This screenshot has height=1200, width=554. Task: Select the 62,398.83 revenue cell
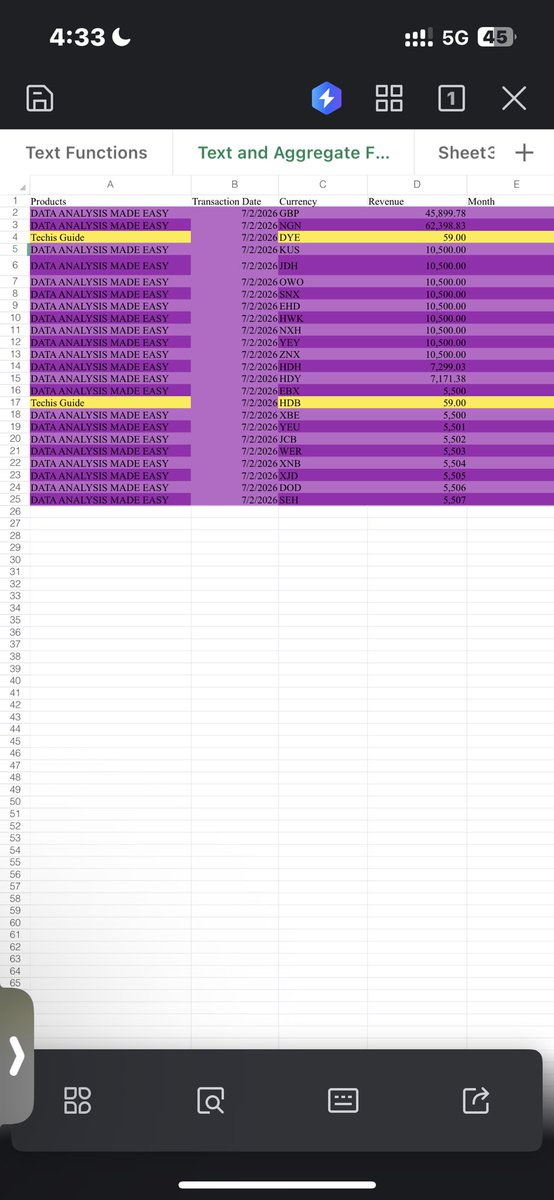coord(417,225)
